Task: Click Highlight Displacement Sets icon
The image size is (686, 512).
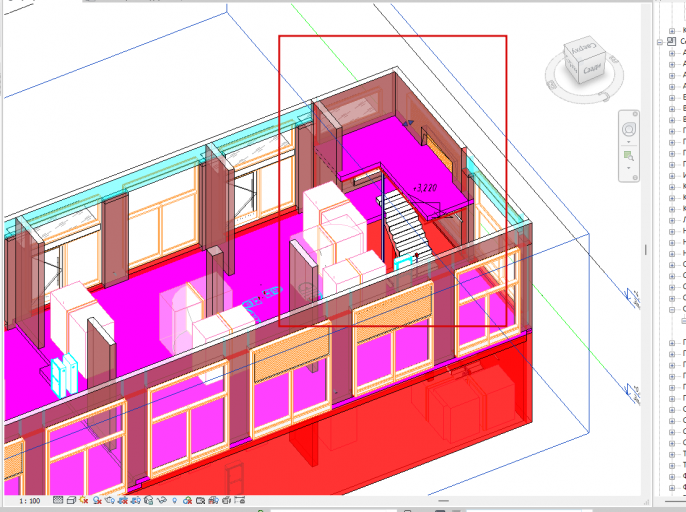Action: click(x=227, y=500)
